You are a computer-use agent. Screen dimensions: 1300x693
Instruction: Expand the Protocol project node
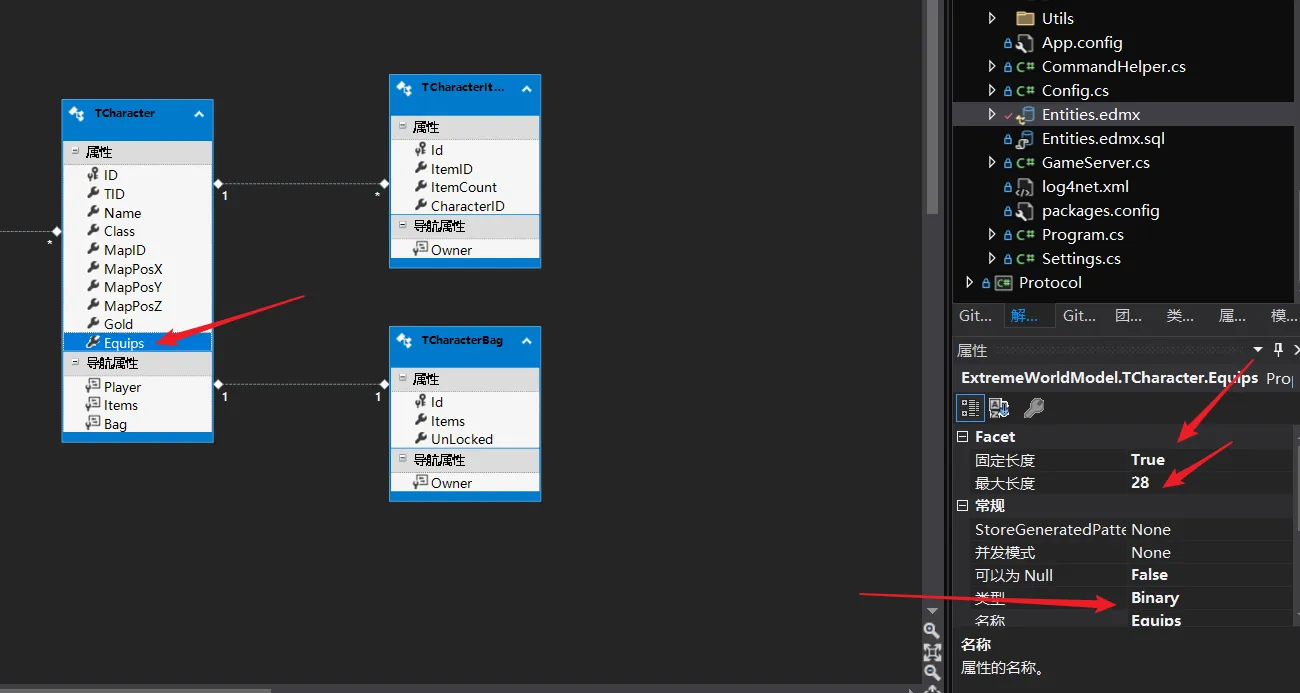tap(970, 283)
